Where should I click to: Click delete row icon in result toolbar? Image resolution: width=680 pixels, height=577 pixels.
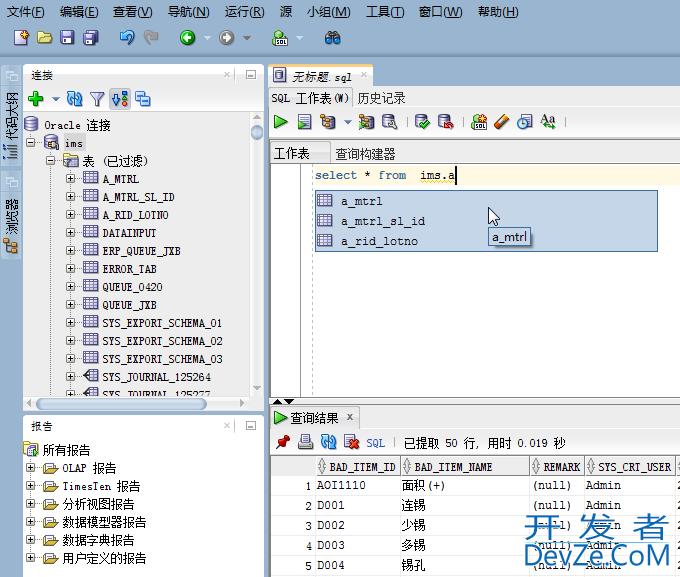point(352,443)
